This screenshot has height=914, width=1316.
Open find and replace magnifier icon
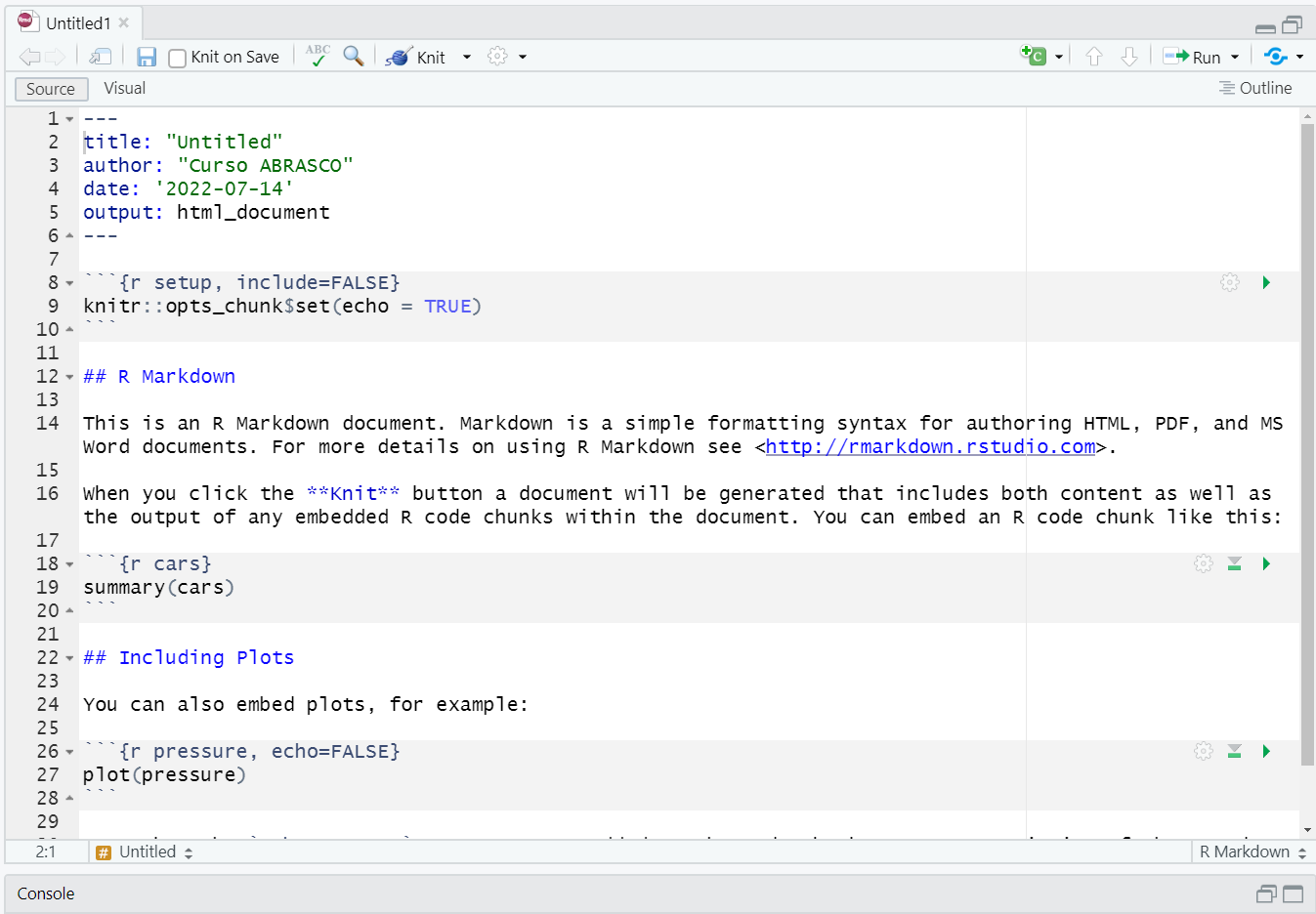click(354, 56)
